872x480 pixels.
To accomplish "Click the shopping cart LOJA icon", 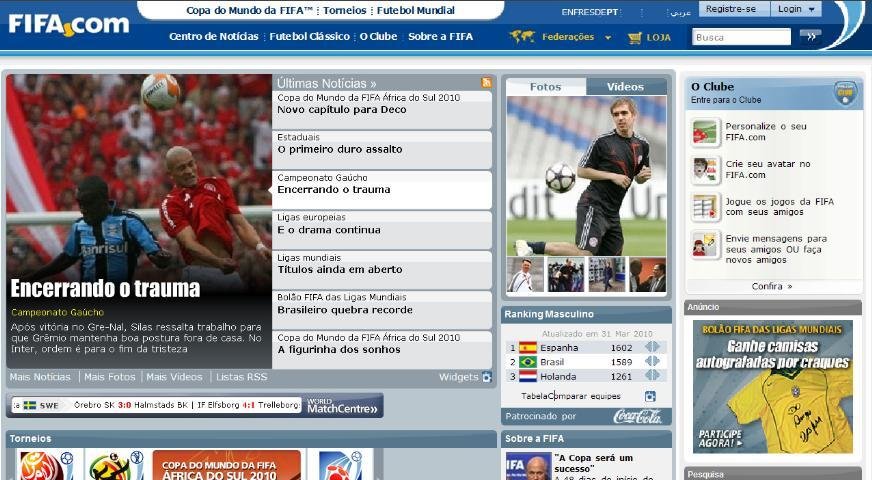I will tap(635, 38).
